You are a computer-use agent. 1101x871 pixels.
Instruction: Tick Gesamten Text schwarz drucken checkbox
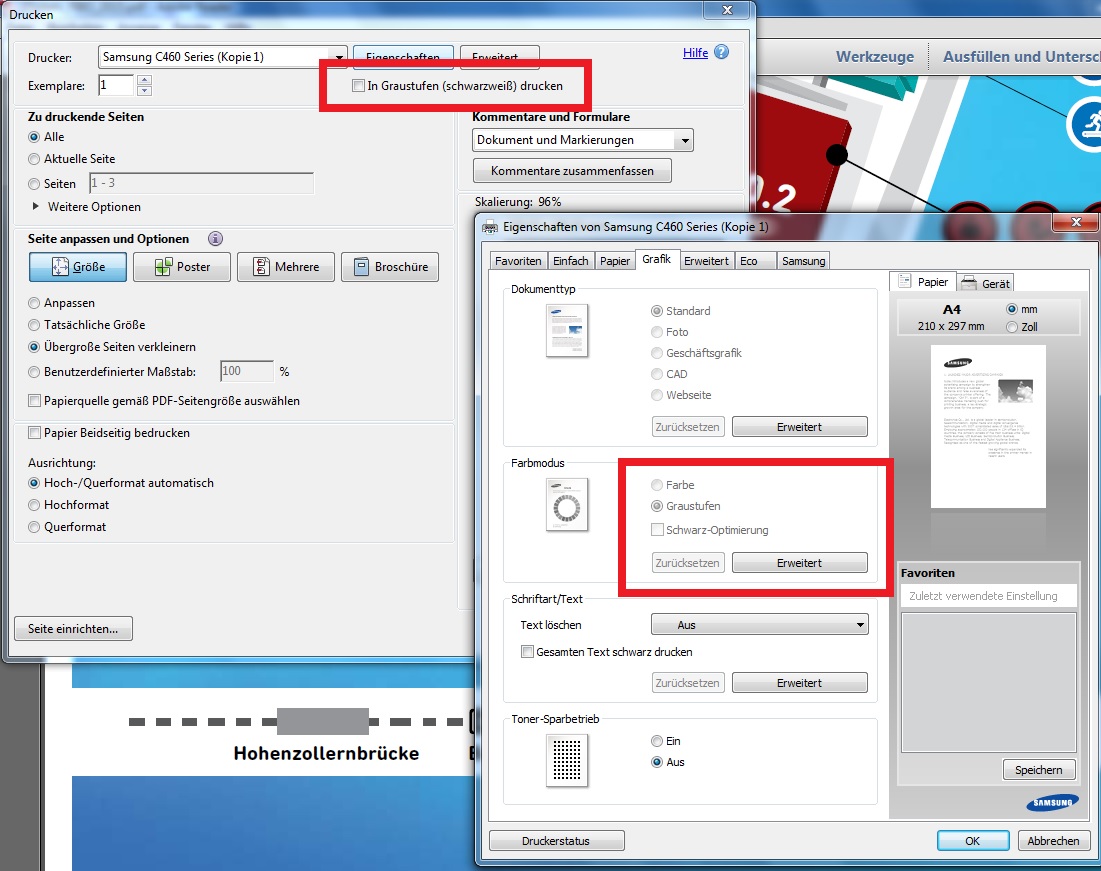[527, 652]
